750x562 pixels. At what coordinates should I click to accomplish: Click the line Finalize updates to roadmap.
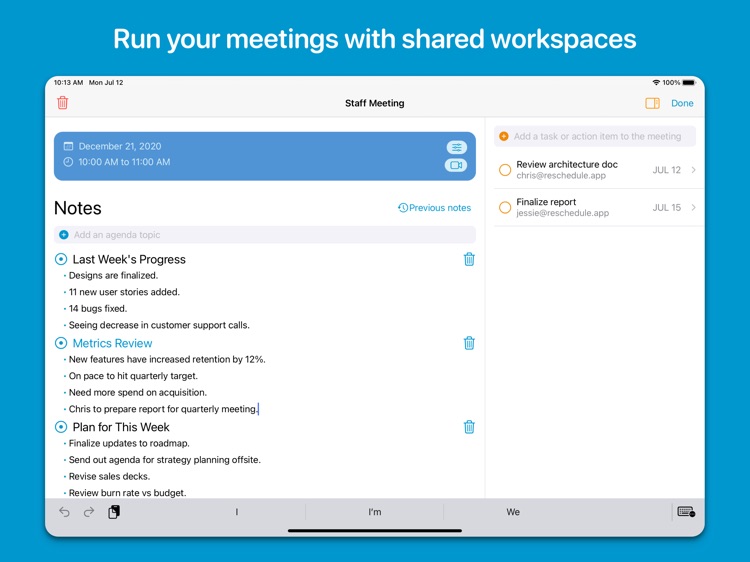tap(129, 443)
